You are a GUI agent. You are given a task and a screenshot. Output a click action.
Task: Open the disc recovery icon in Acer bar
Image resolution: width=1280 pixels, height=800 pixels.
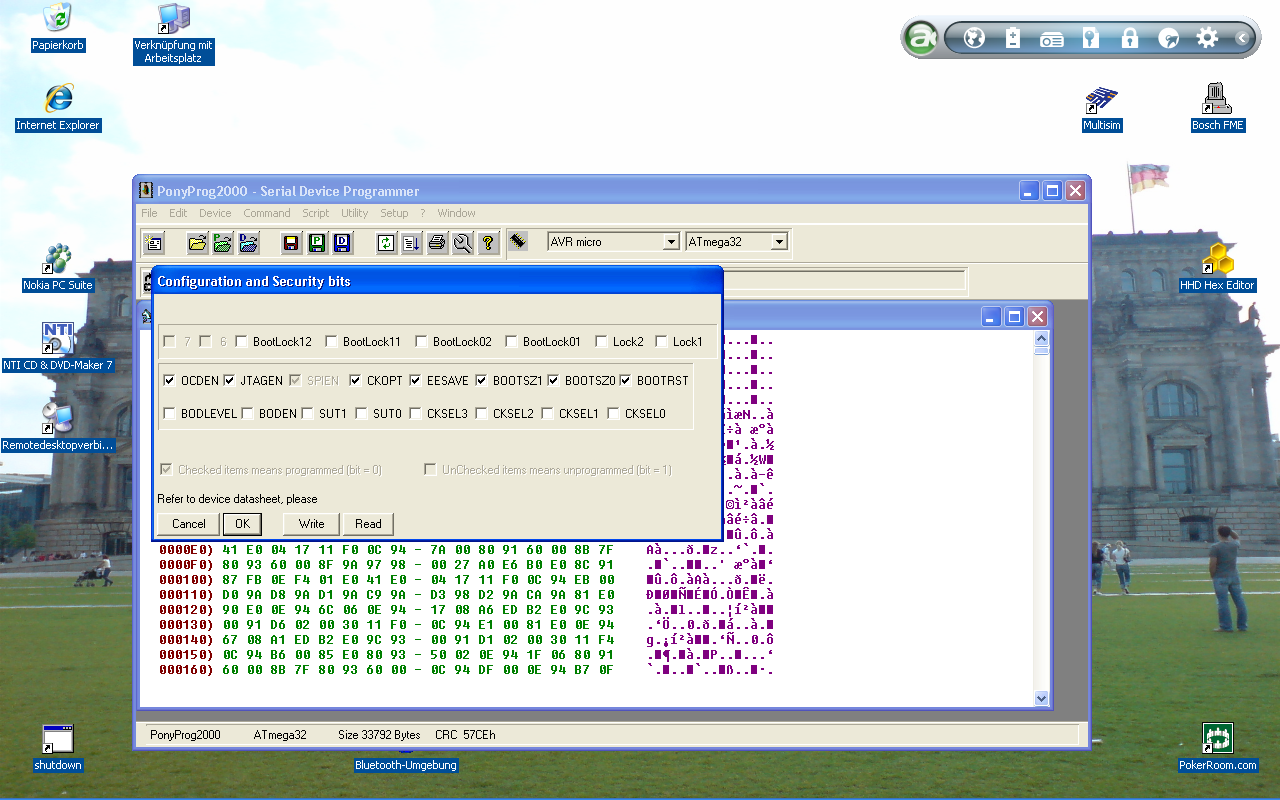[1168, 38]
